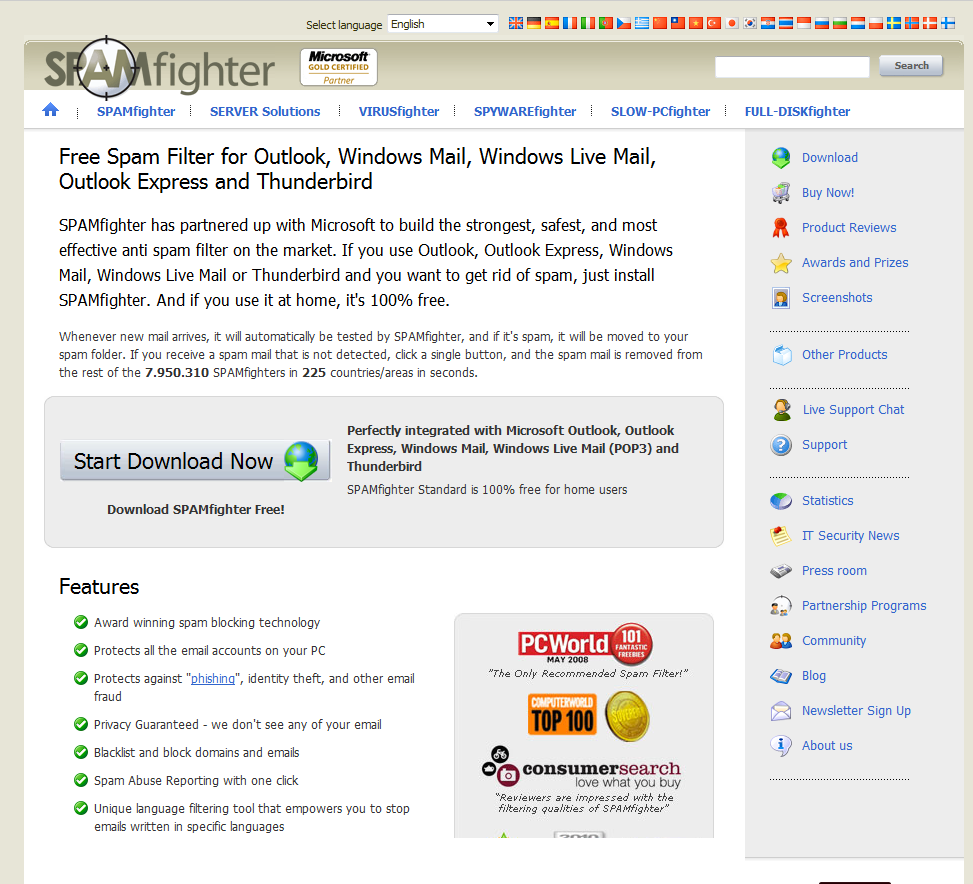Choose the Spanish flag

click(x=552, y=24)
